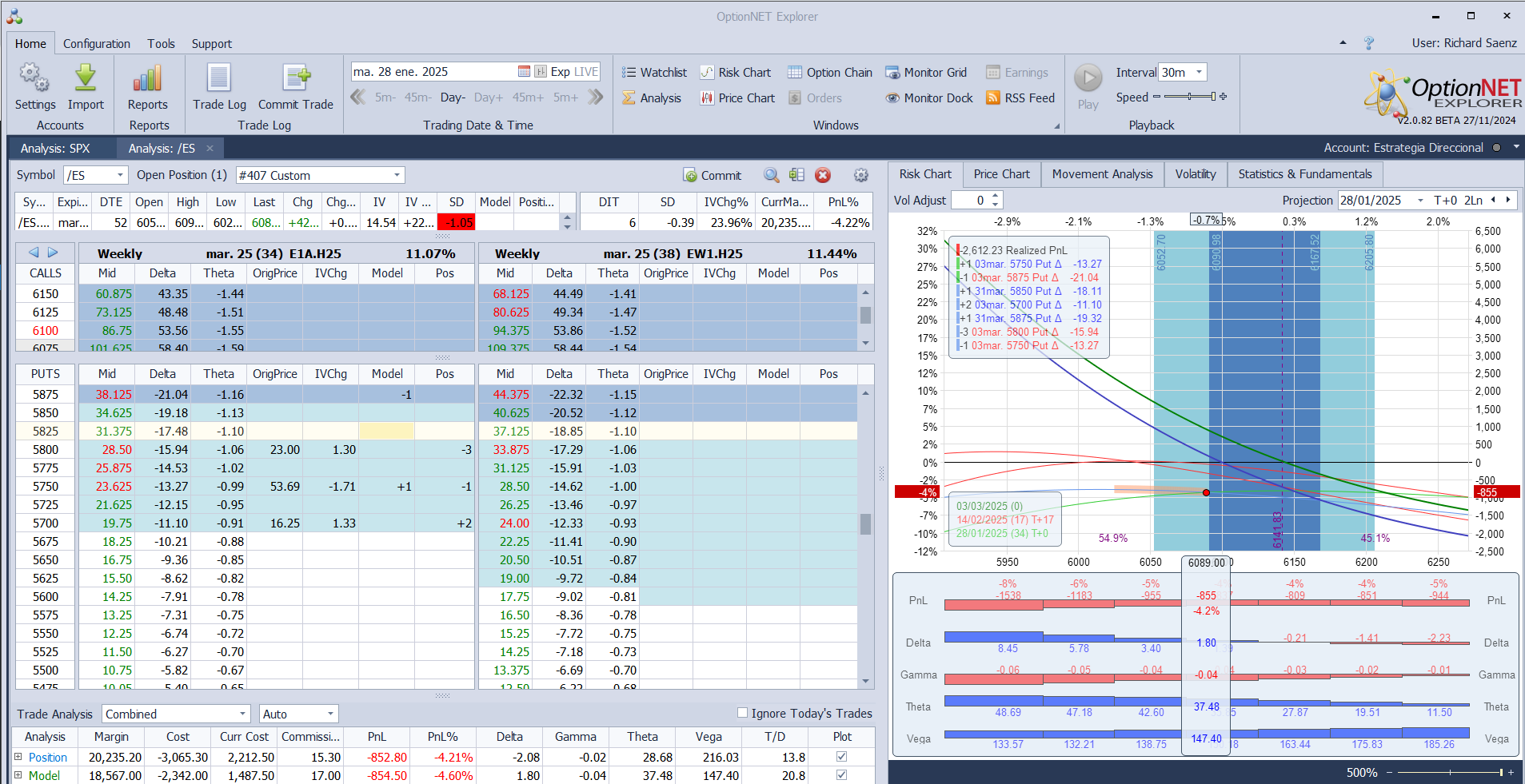Go to next expiration with right arrow

pyautogui.click(x=53, y=253)
